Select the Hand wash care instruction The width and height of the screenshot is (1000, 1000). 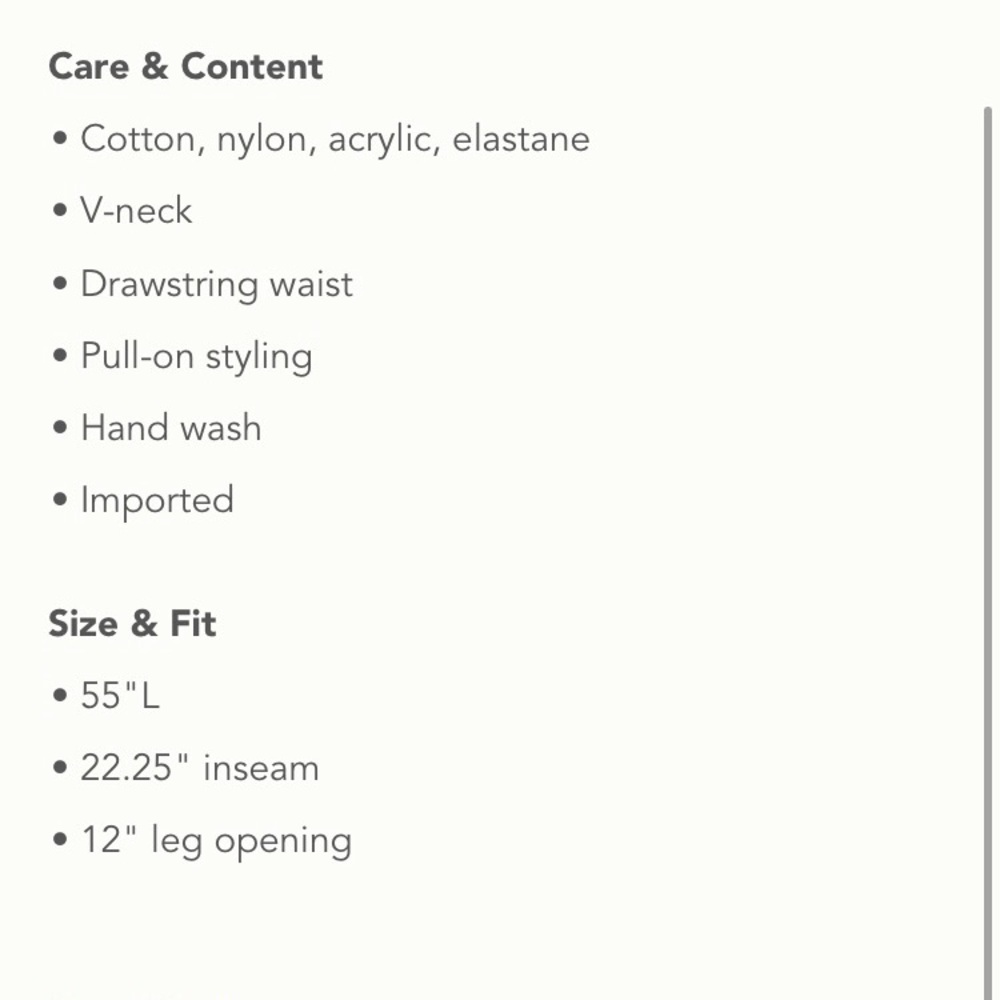tap(171, 428)
